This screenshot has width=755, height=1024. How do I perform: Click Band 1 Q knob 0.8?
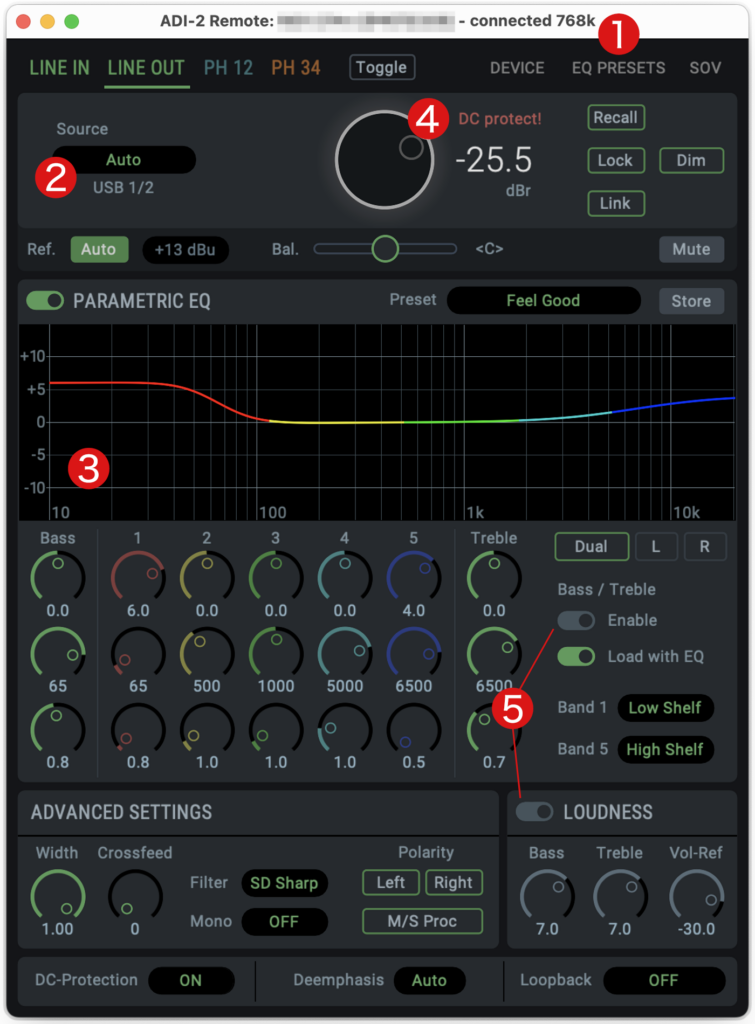pyautogui.click(x=138, y=729)
